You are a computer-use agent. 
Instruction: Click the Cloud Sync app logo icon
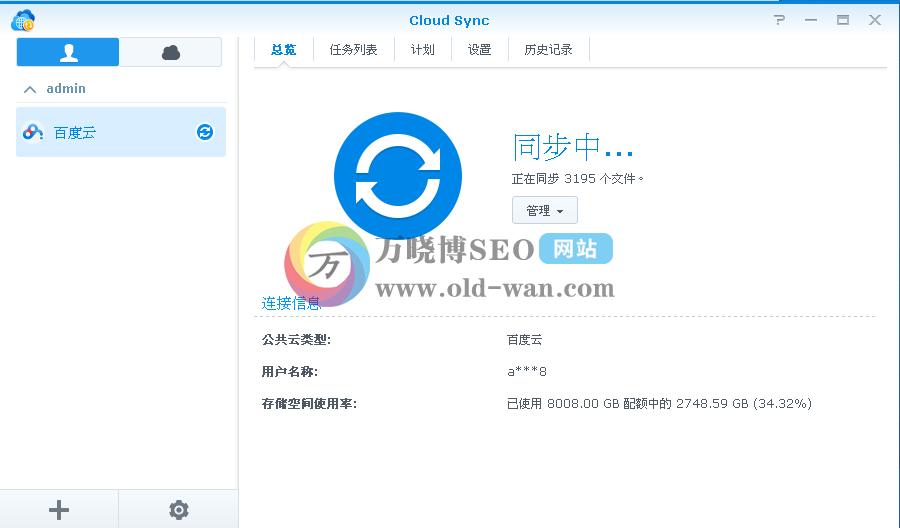click(23, 21)
